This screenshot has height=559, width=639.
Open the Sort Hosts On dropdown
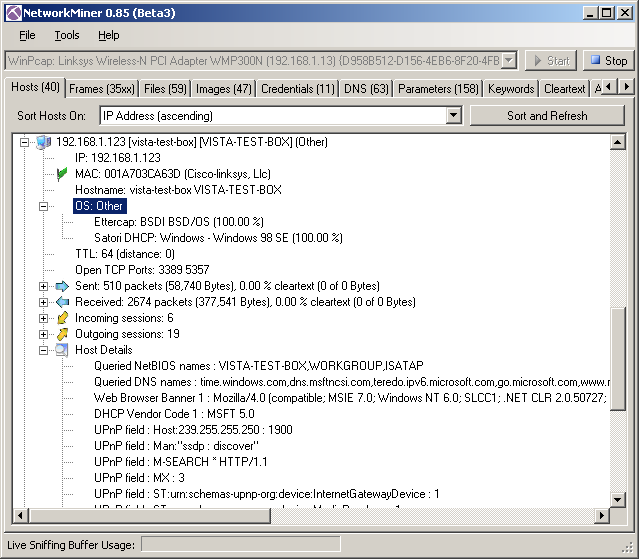pyautogui.click(x=453, y=116)
